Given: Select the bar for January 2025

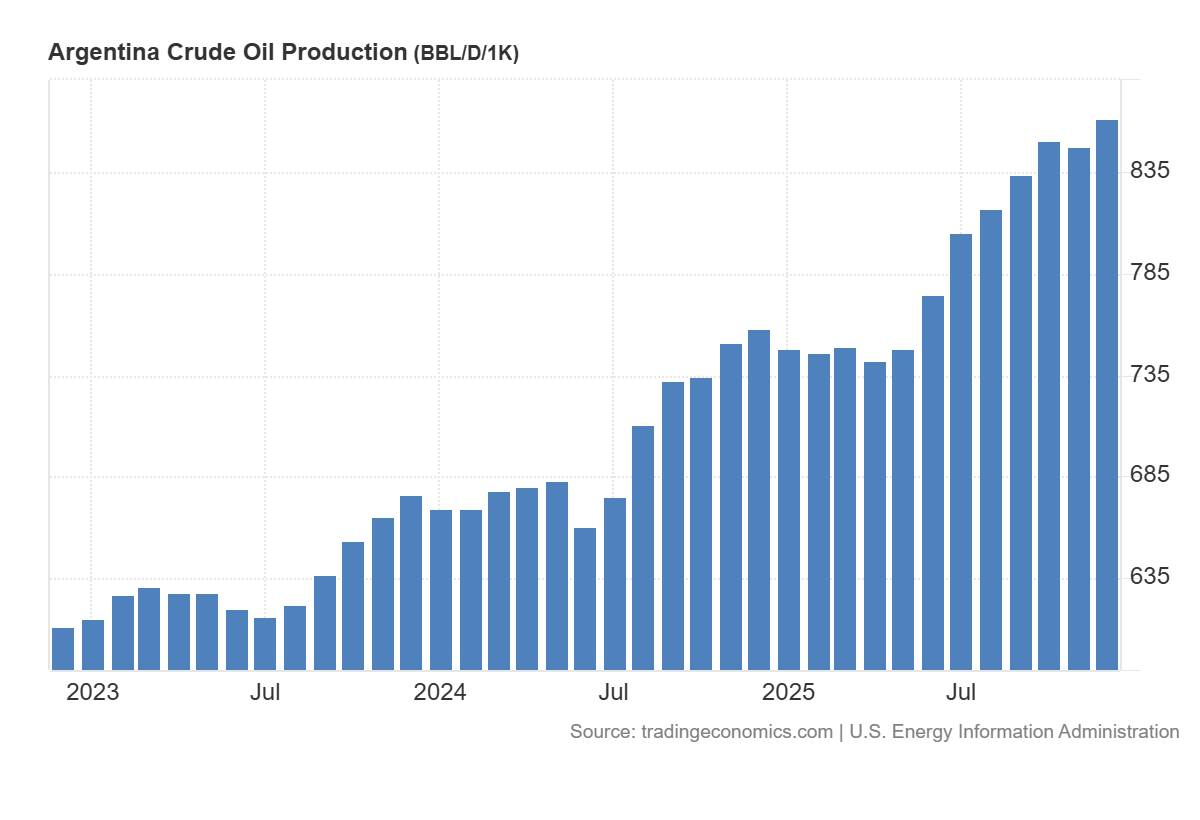Looking at the screenshot, I should click(x=789, y=509).
